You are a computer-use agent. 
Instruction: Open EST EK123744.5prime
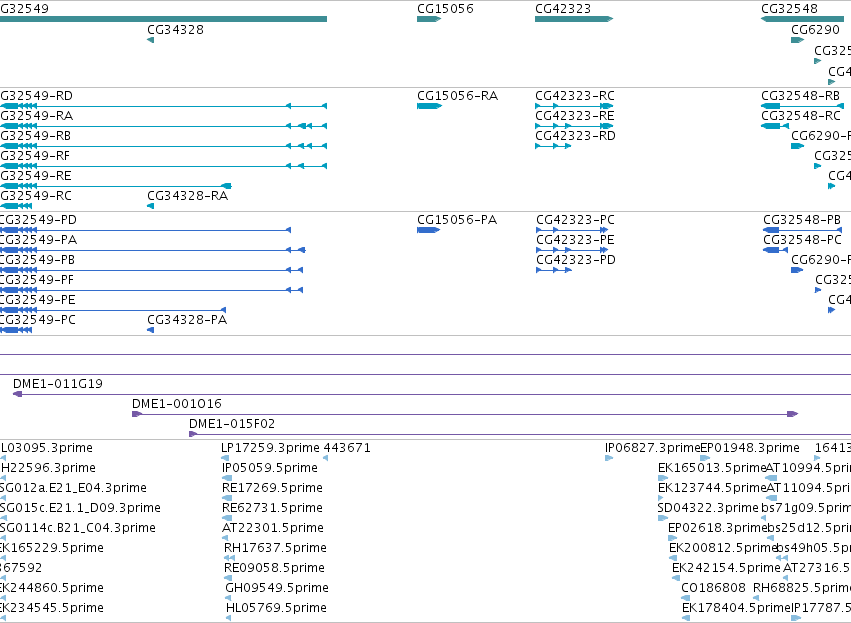[712, 488]
